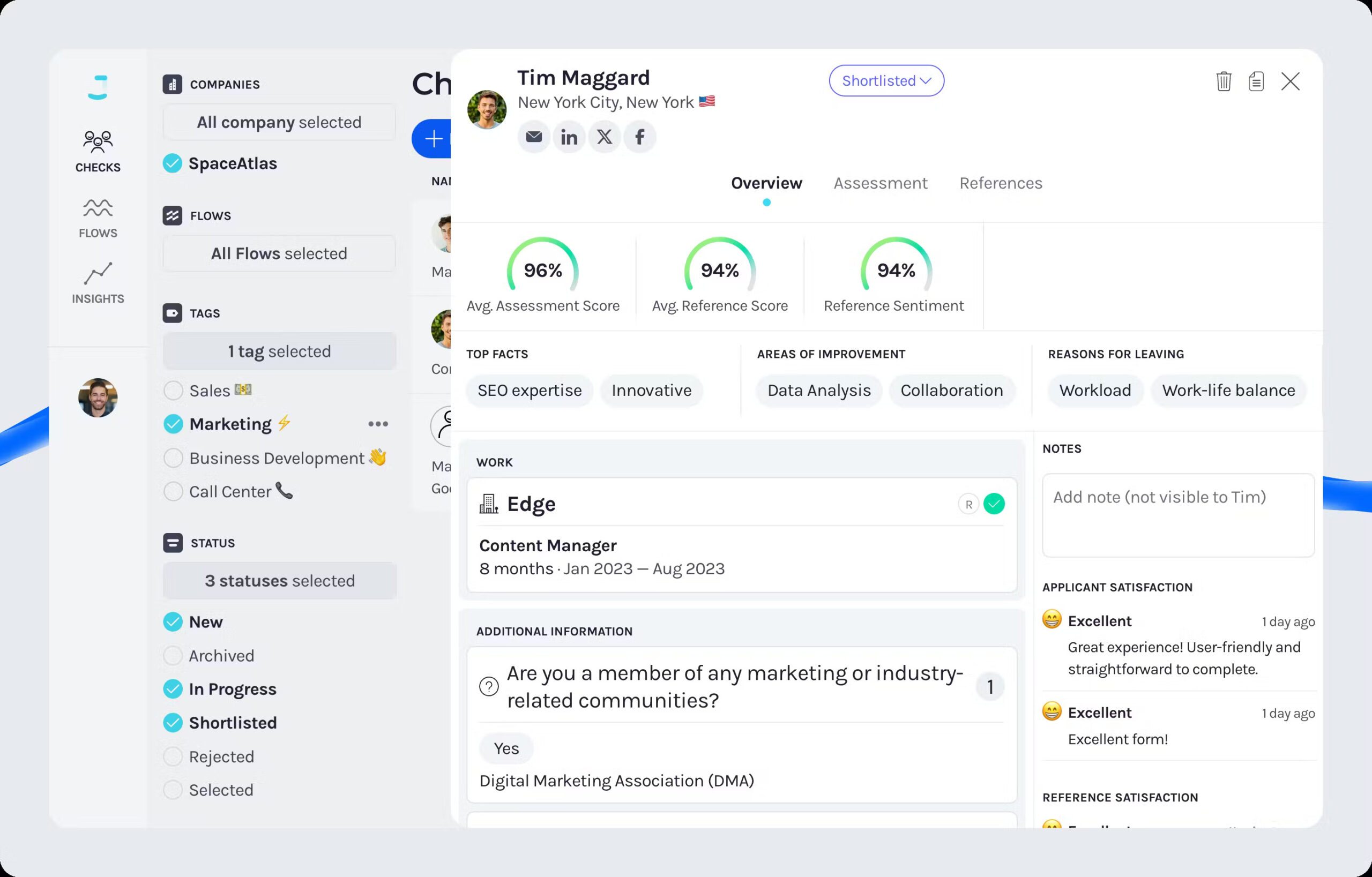Open the References tab
The width and height of the screenshot is (1372, 877).
[x=1001, y=183]
